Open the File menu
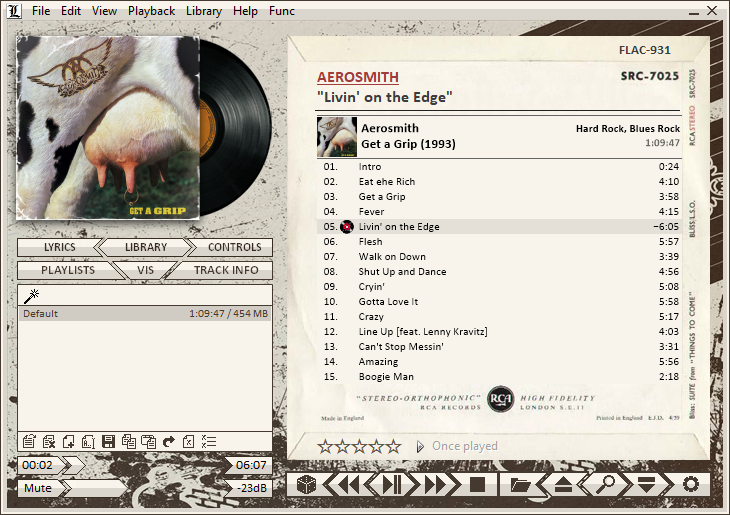Viewport: 730px width, 515px height. (41, 11)
